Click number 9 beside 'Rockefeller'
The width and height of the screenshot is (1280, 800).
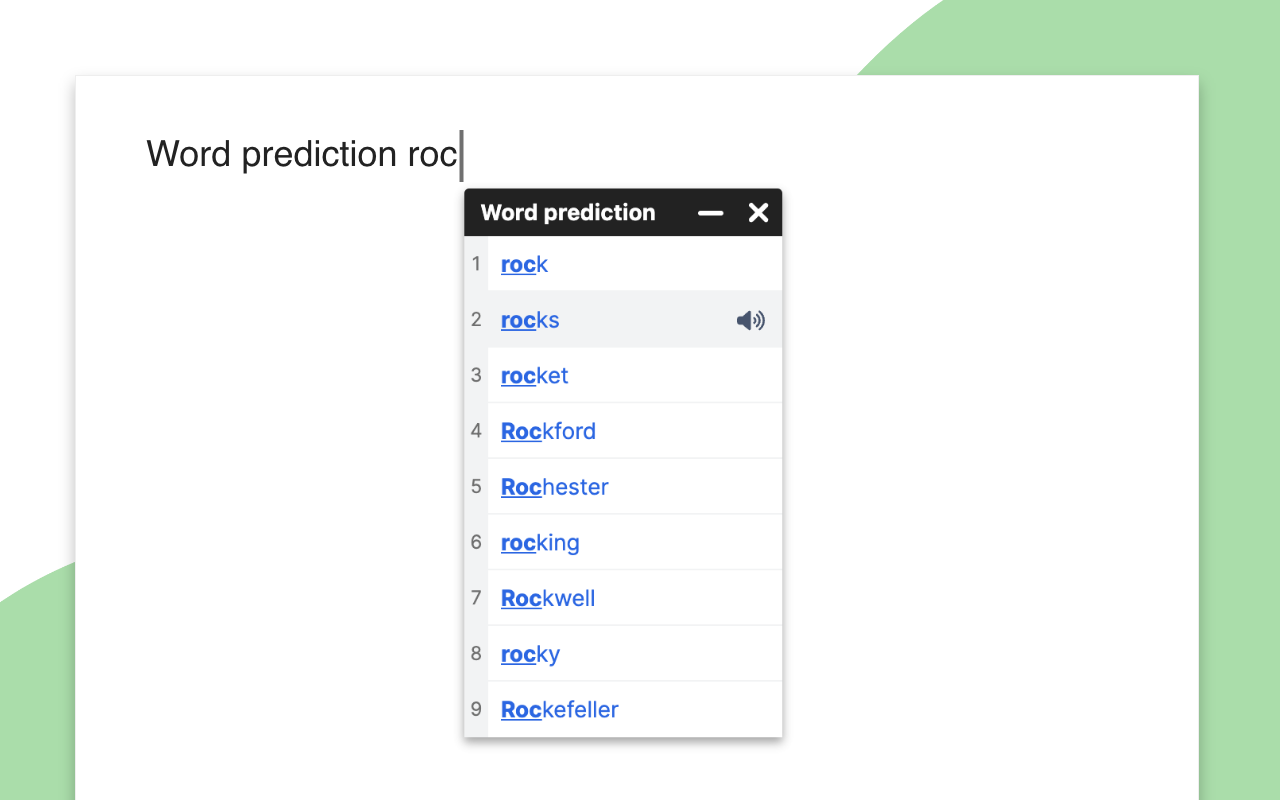coord(476,710)
